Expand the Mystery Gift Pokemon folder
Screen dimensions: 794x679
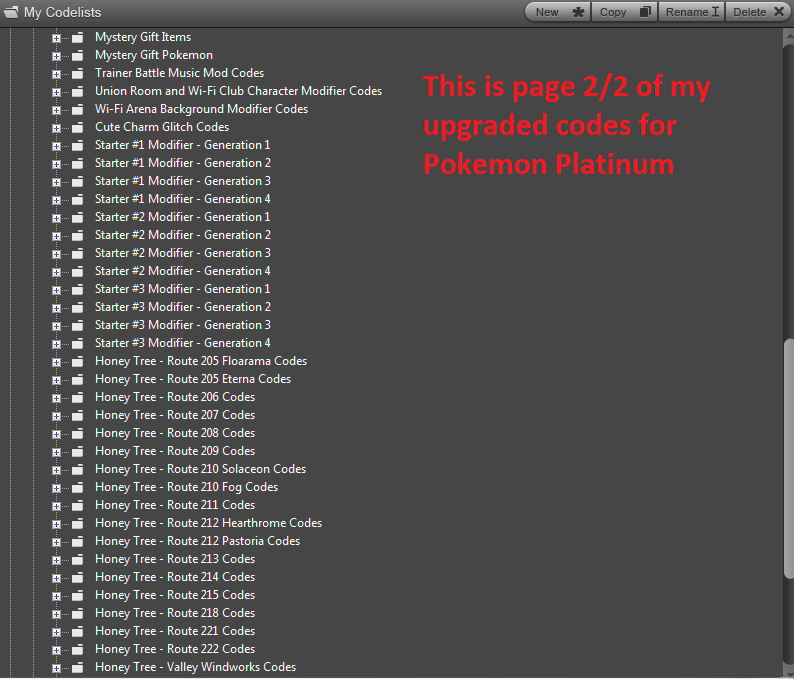(x=56, y=56)
